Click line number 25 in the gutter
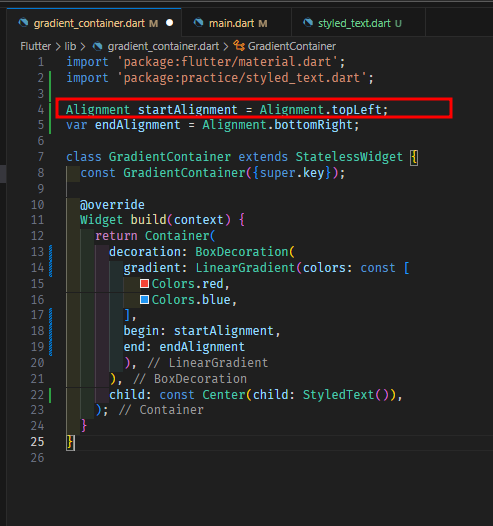The height and width of the screenshot is (526, 493). tap(37, 442)
